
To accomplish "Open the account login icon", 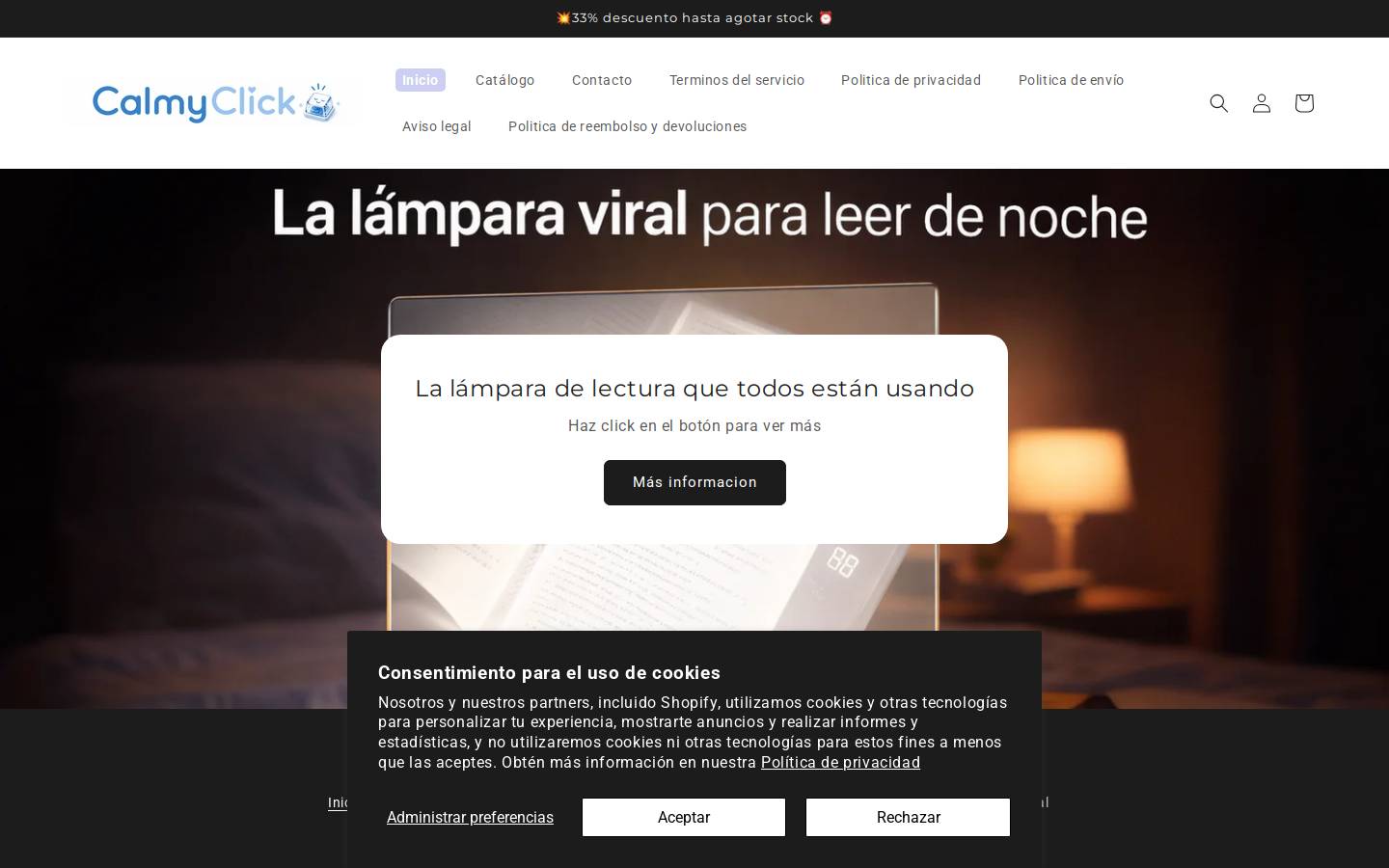I will [1262, 103].
